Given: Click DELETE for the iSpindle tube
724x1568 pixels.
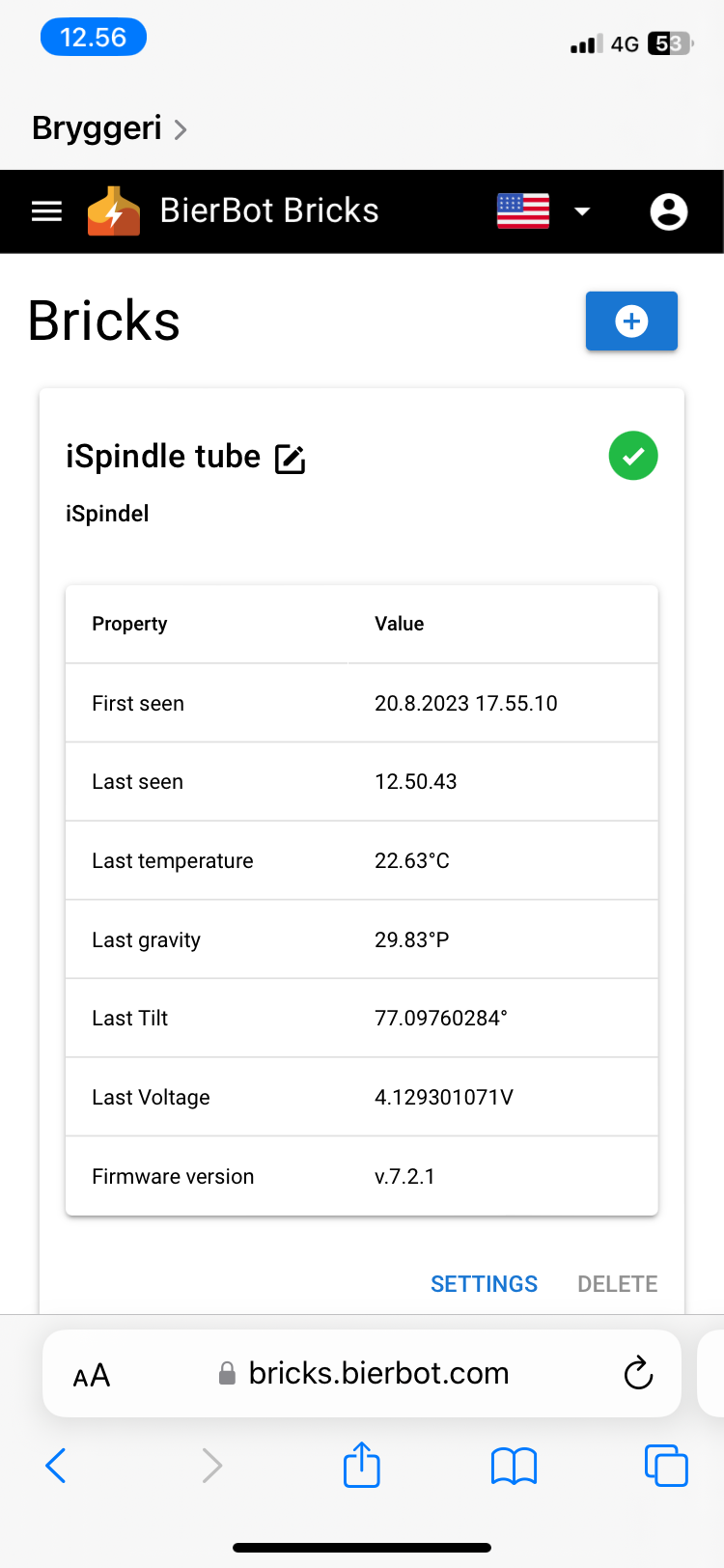Looking at the screenshot, I should (618, 1284).
